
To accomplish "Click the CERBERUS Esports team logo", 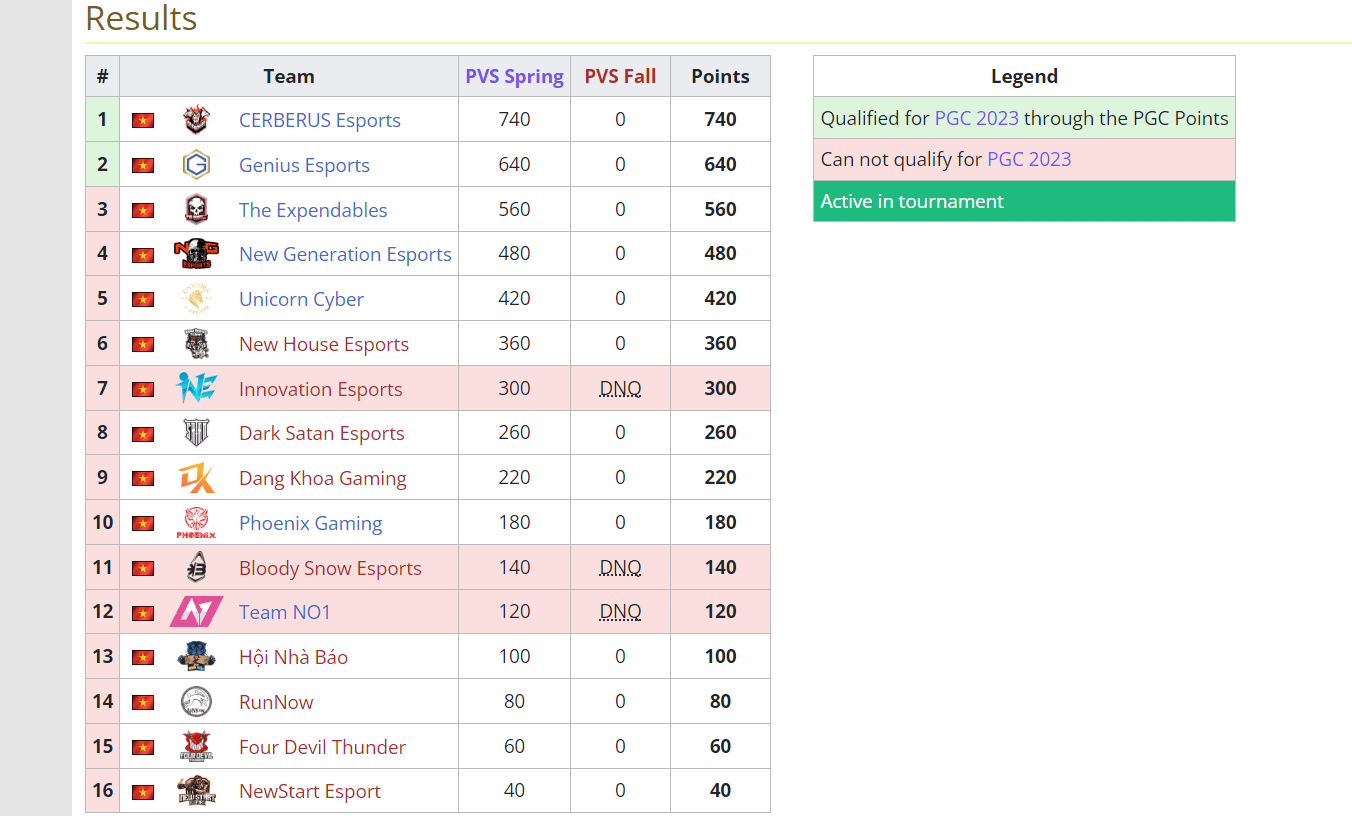I will pyautogui.click(x=196, y=120).
